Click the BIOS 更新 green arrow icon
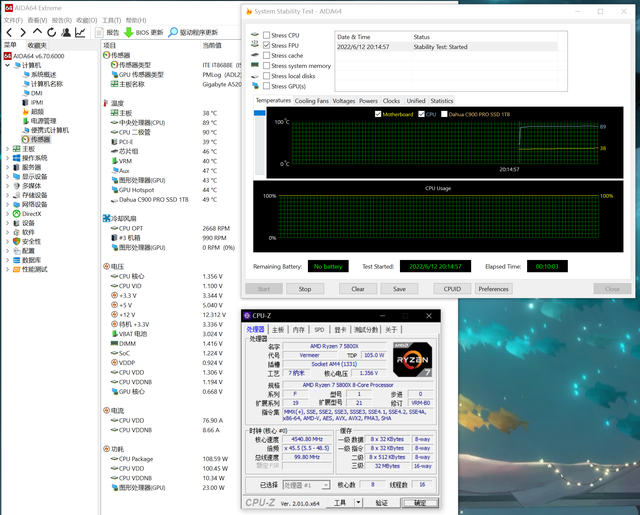Screen dimensions: 640x515 coord(128,32)
